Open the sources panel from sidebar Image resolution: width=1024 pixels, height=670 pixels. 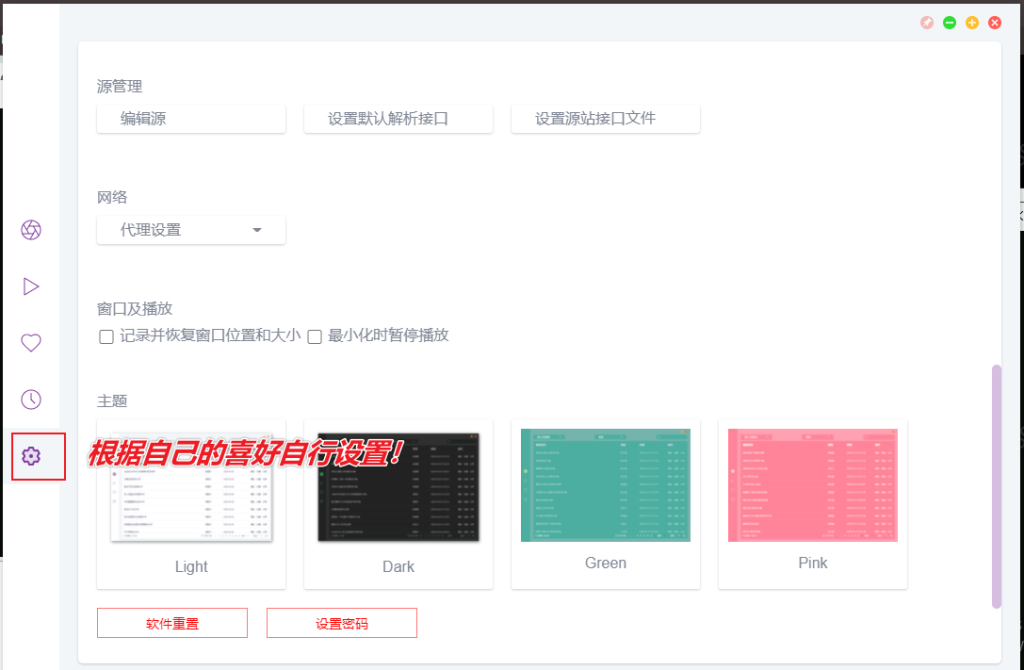[x=31, y=230]
